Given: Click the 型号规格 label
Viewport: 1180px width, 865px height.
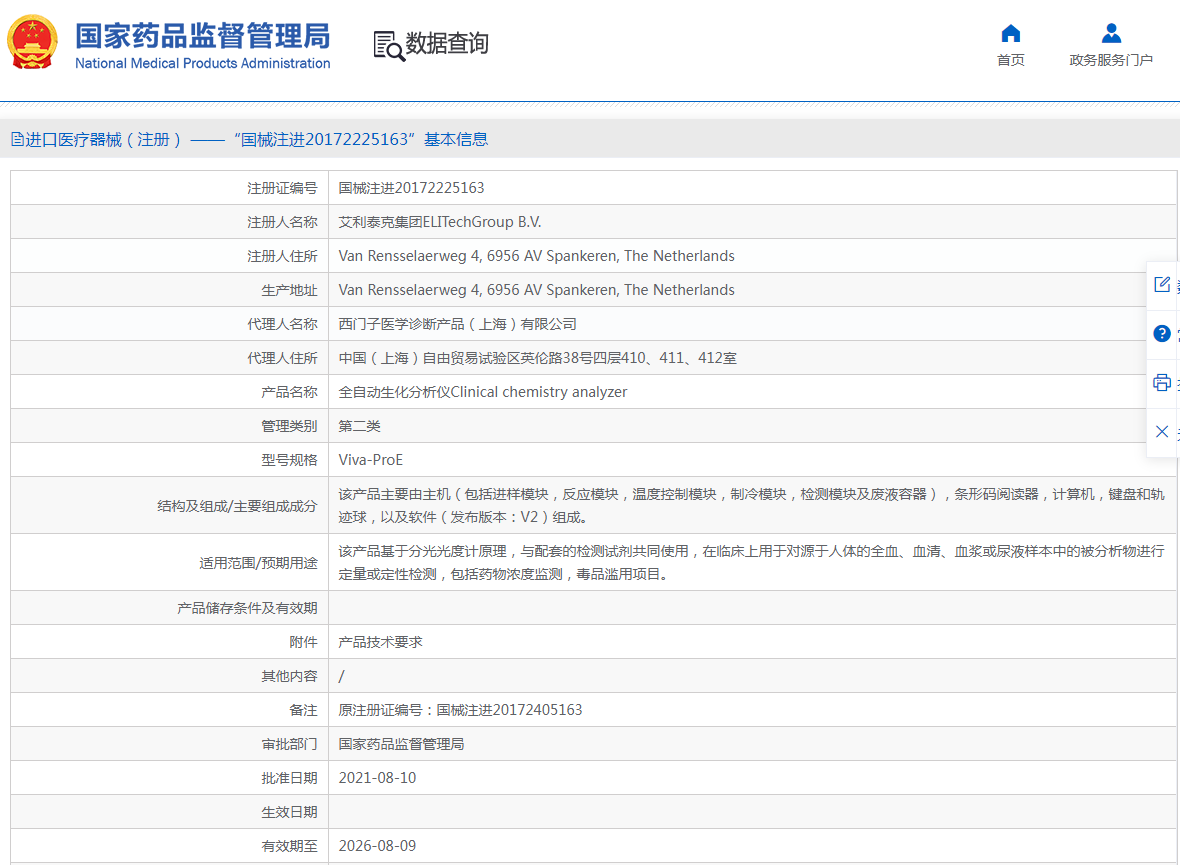Looking at the screenshot, I should pyautogui.click(x=289, y=460).
